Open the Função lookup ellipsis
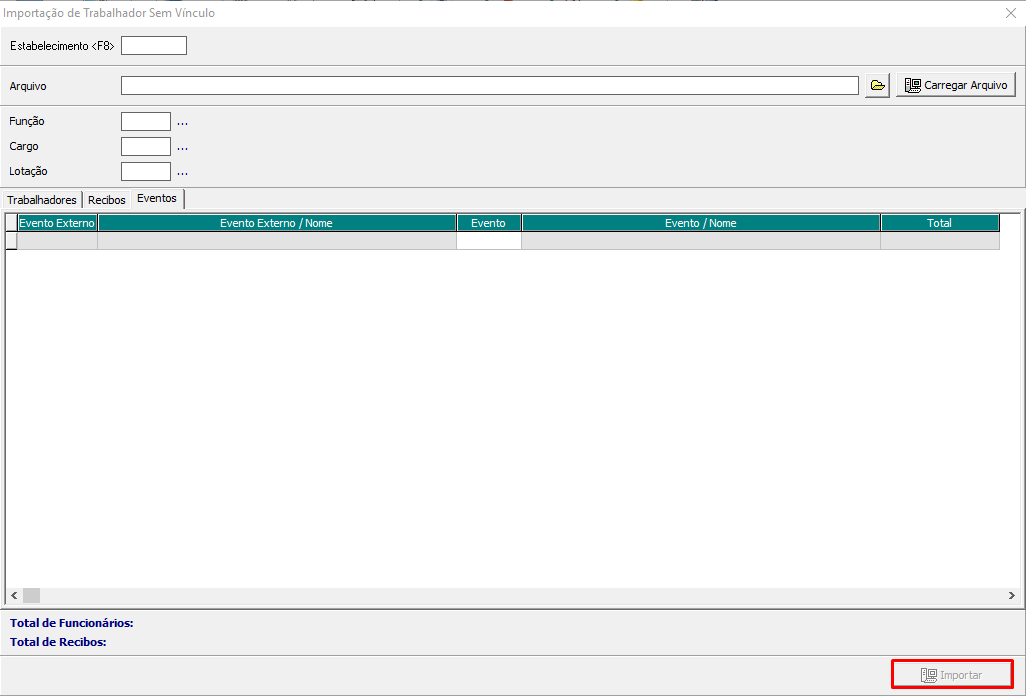This screenshot has width=1026, height=696. 182,122
